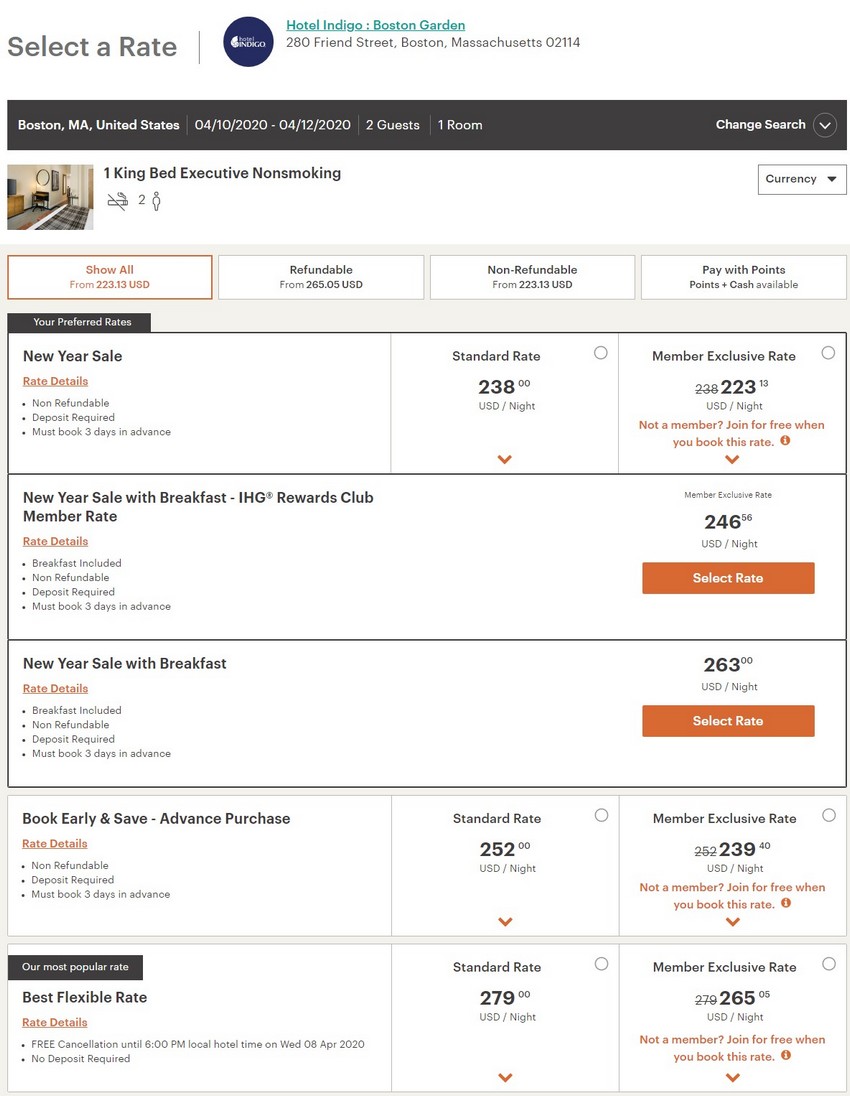The image size is (850, 1096).
Task: Select Best Flexible Member Exclusive Rate radio
Action: (829, 964)
